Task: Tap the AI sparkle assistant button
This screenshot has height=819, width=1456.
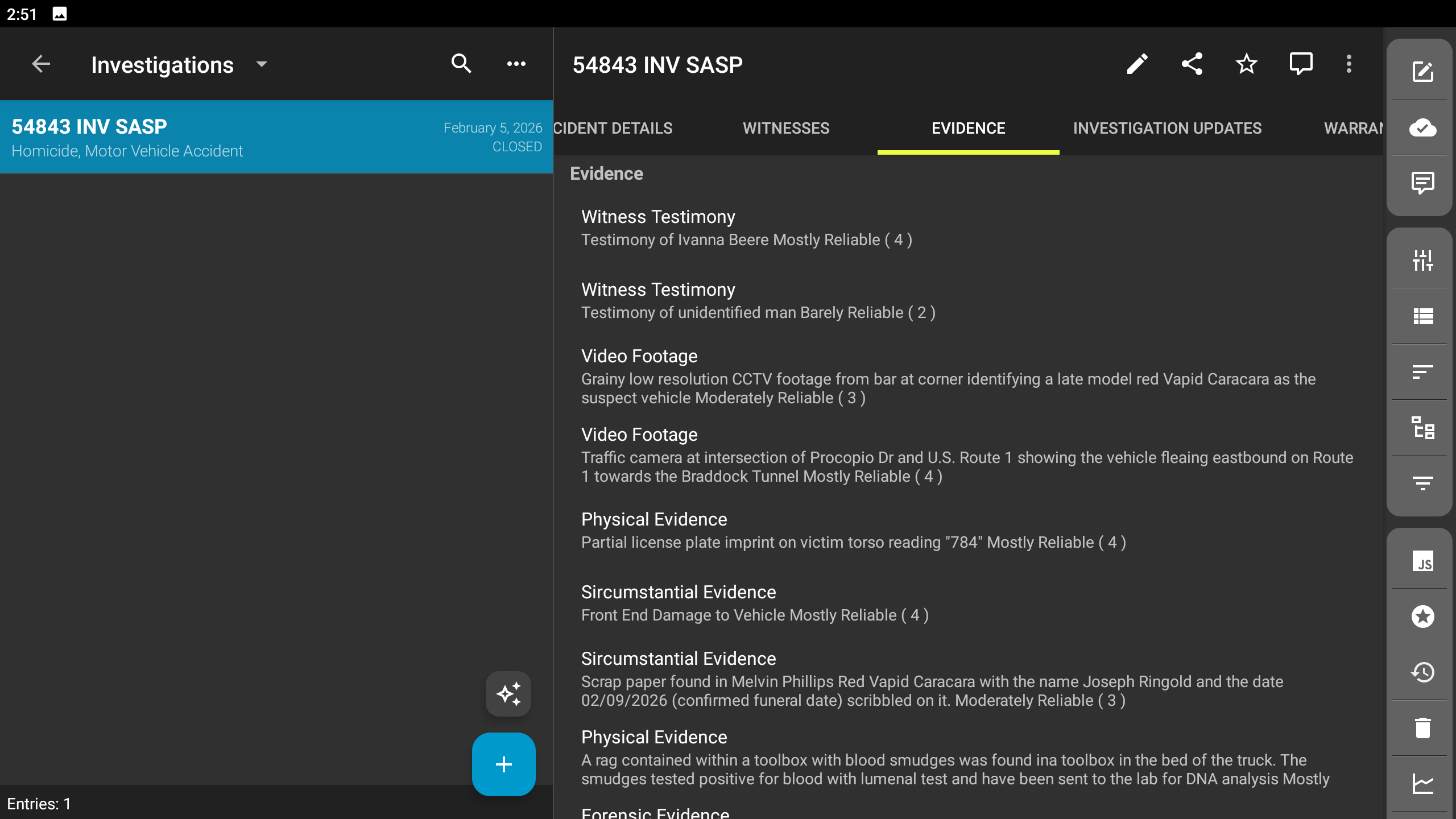Action: pyautogui.click(x=508, y=694)
